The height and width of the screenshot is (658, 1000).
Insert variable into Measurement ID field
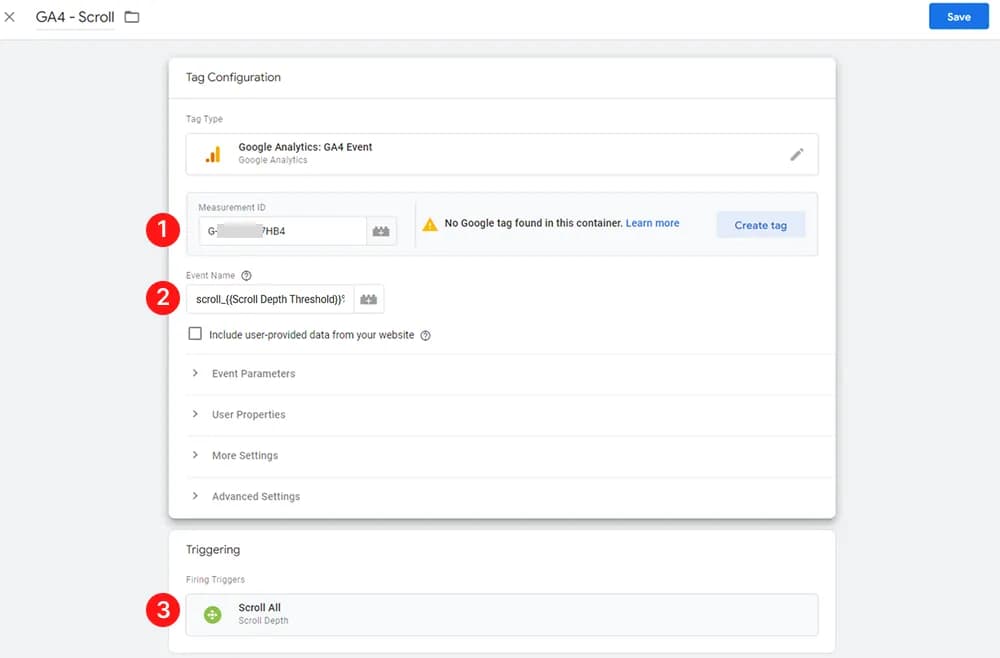(x=381, y=231)
